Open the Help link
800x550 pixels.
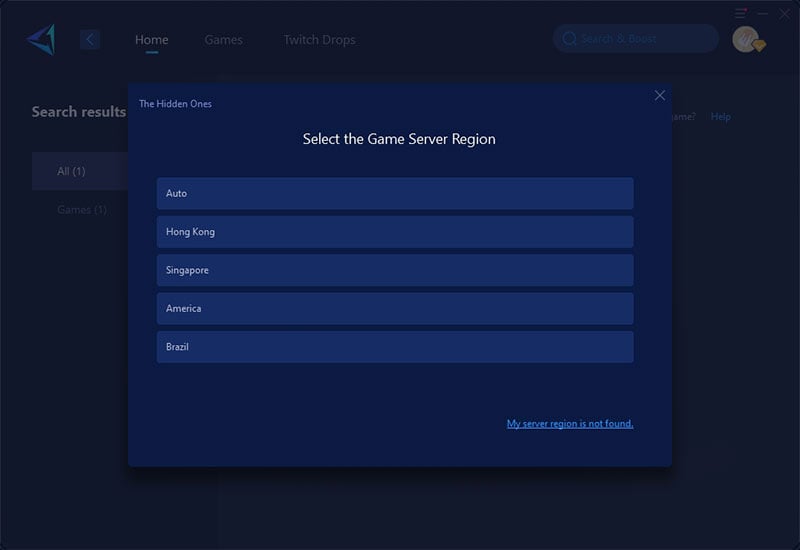[x=720, y=117]
